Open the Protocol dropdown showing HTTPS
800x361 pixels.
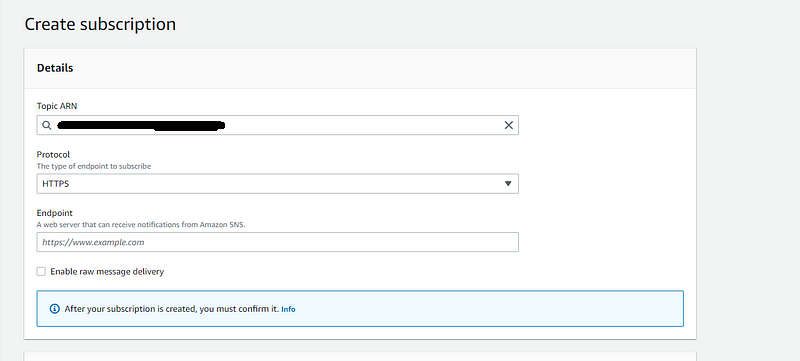point(278,184)
